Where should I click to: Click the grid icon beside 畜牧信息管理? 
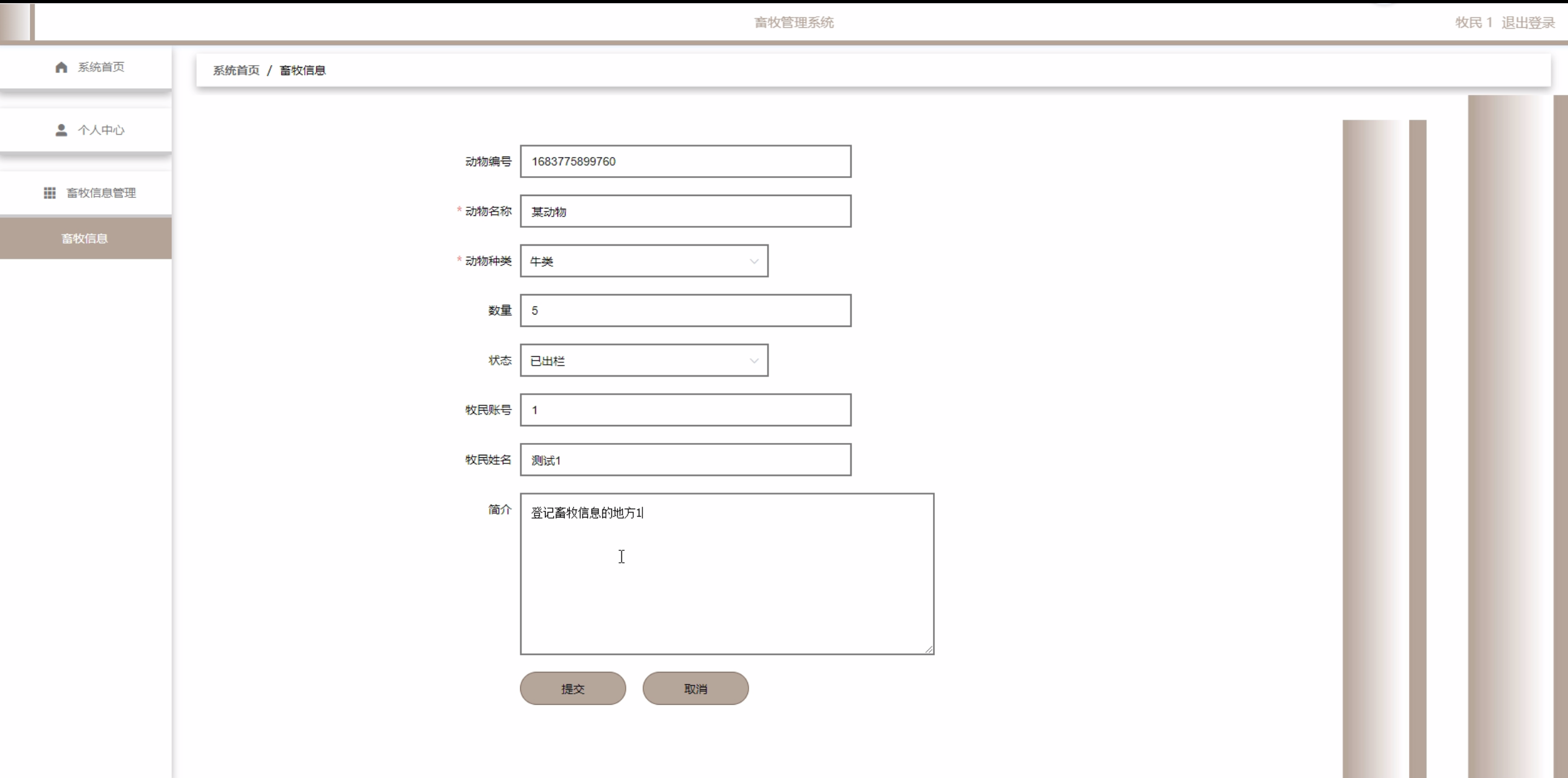point(50,193)
